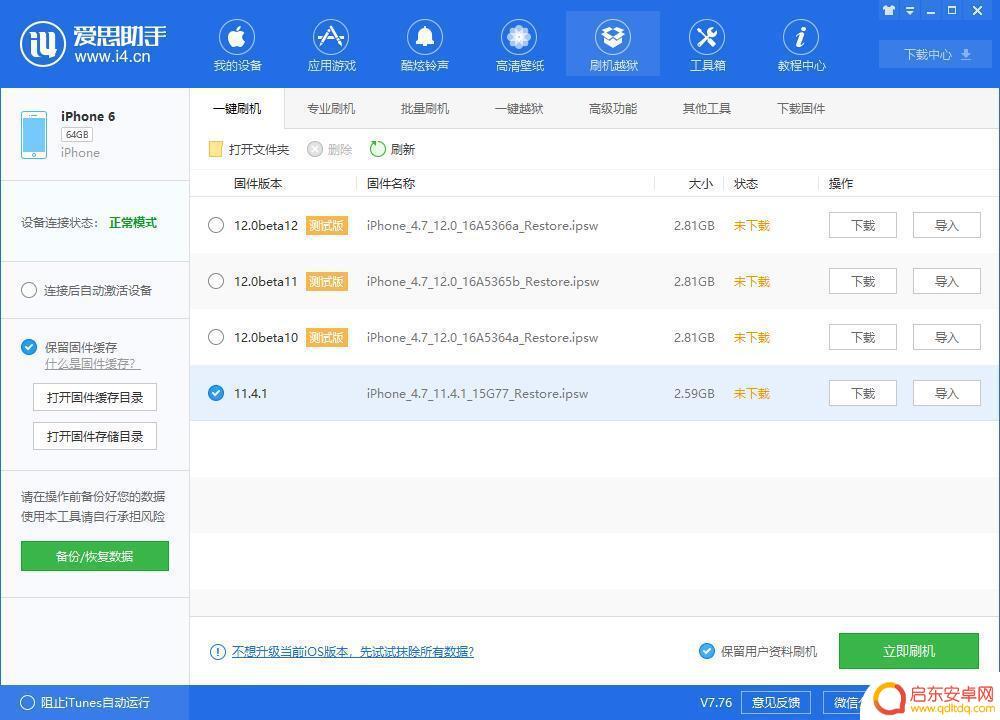Switch to 批量刷机 tab

tap(425, 108)
